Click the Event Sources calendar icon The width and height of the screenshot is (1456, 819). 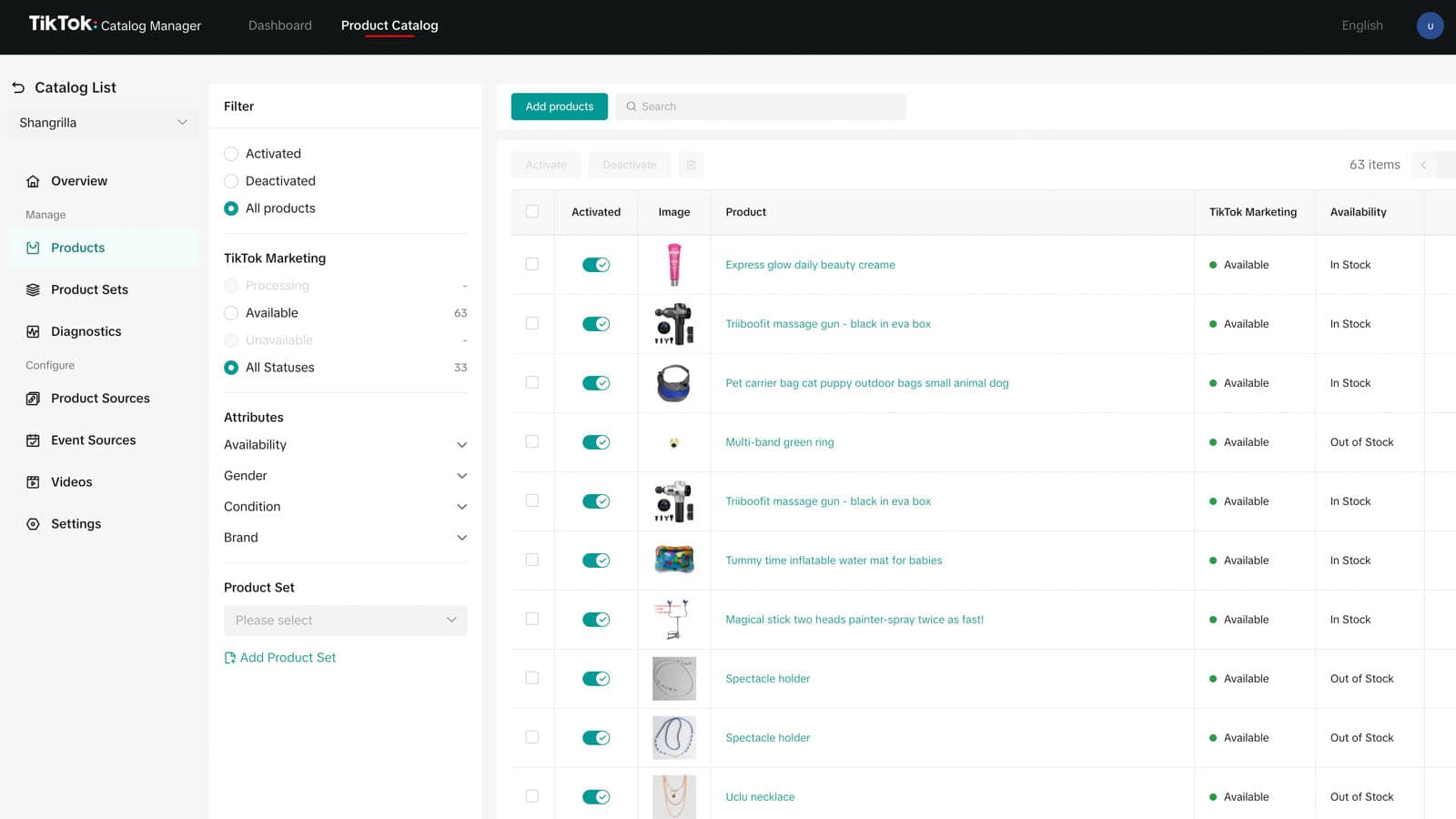[x=33, y=440]
